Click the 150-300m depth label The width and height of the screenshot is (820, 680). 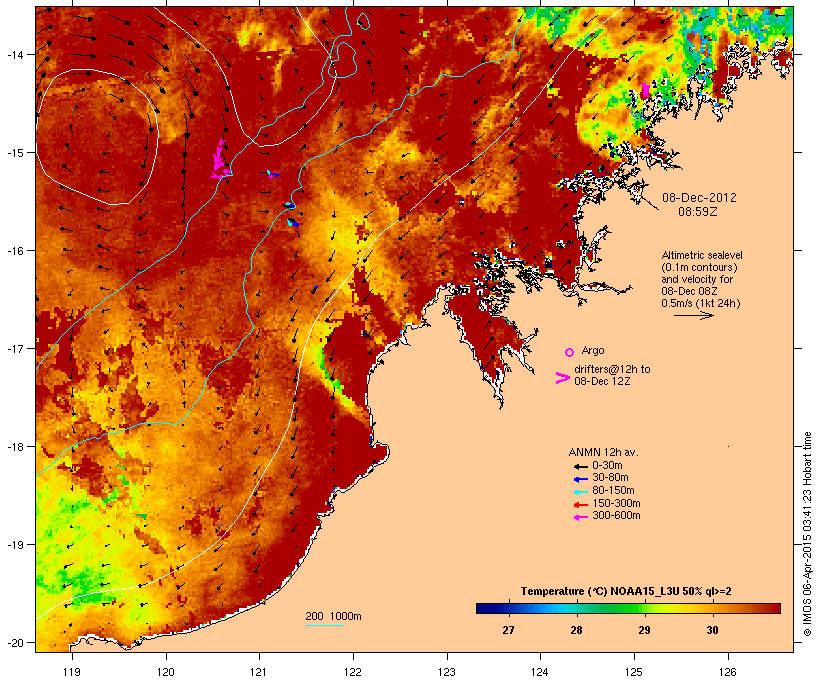pyautogui.click(x=616, y=504)
